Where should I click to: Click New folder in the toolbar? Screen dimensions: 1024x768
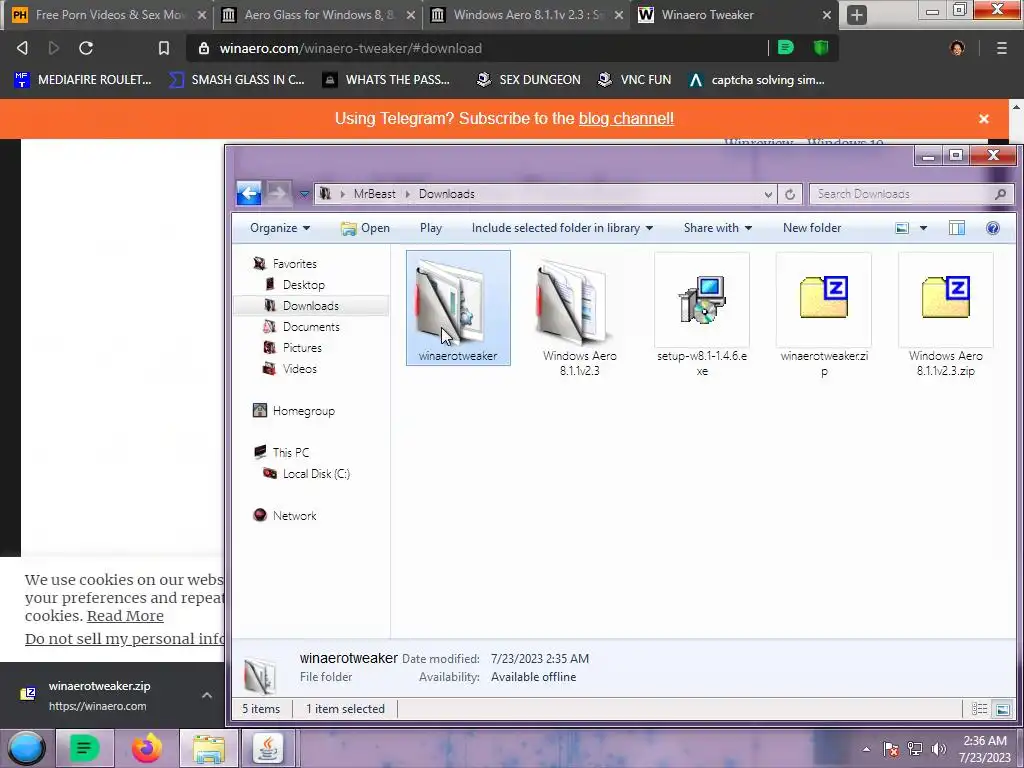click(812, 228)
